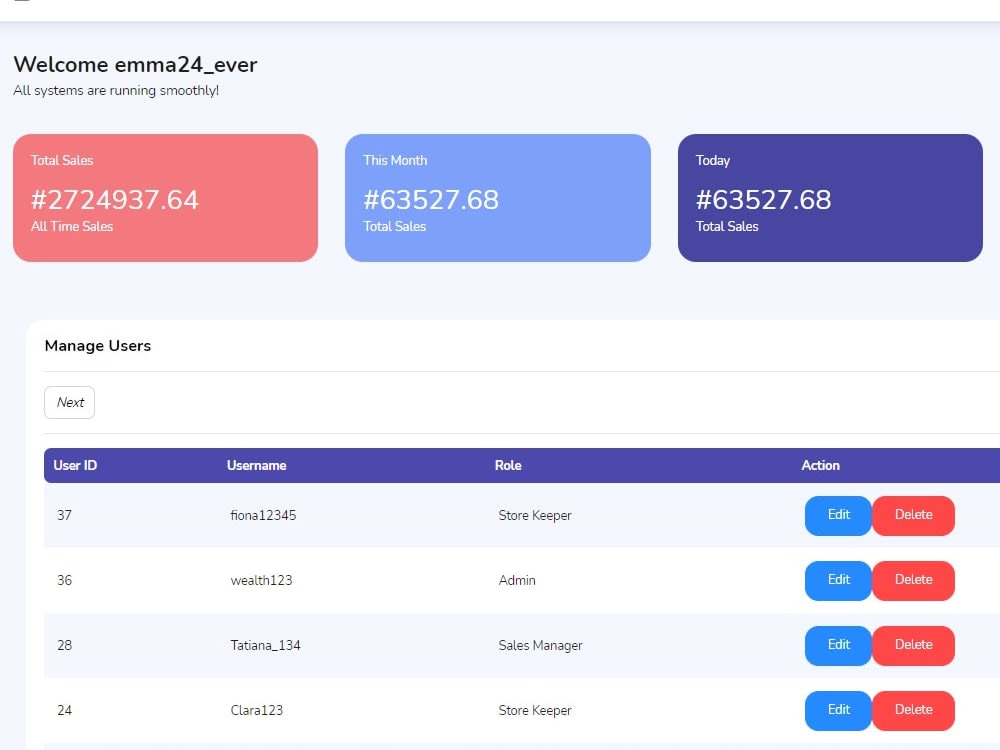Click the Action column header
The height and width of the screenshot is (750, 1000).
point(820,465)
